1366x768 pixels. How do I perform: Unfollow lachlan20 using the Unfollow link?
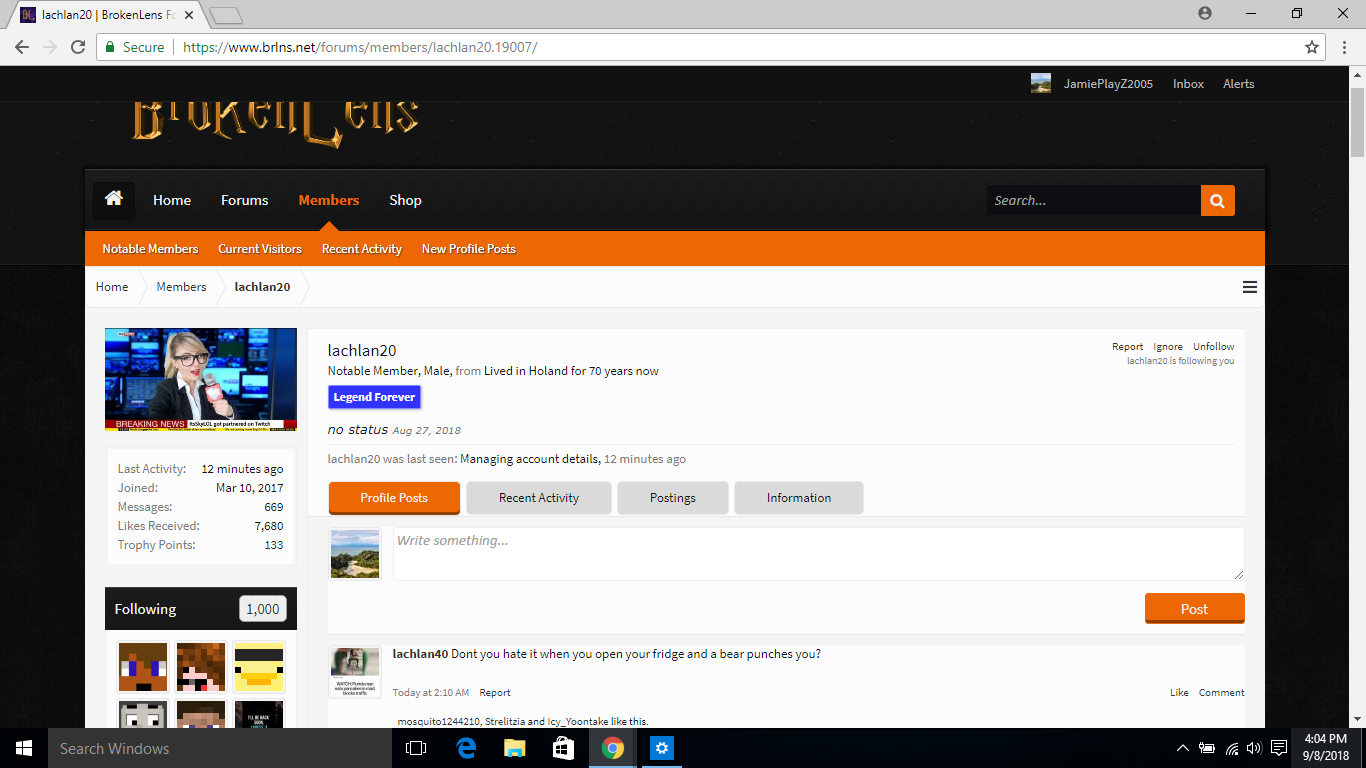pos(1213,347)
